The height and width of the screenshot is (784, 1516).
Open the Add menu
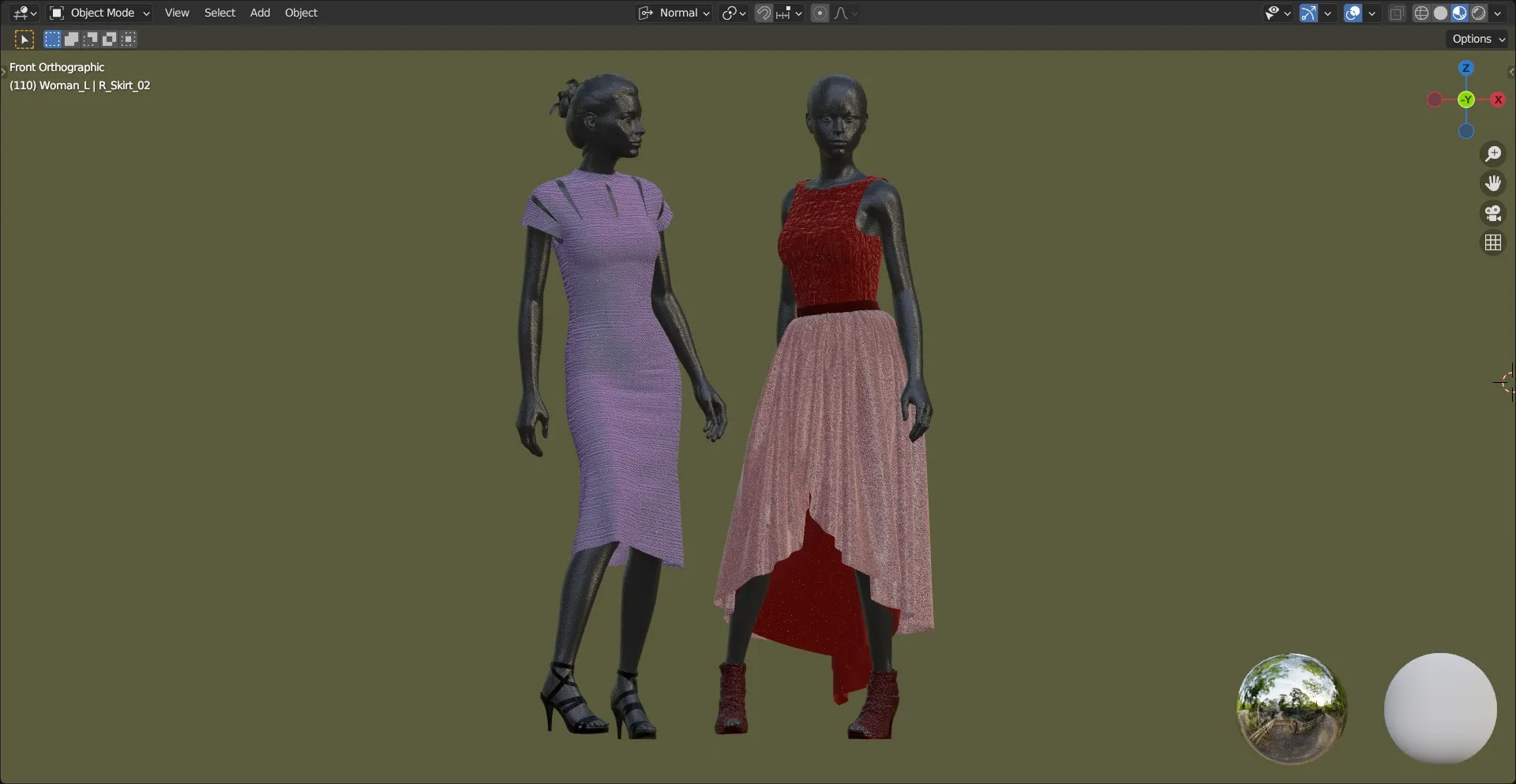pos(260,13)
